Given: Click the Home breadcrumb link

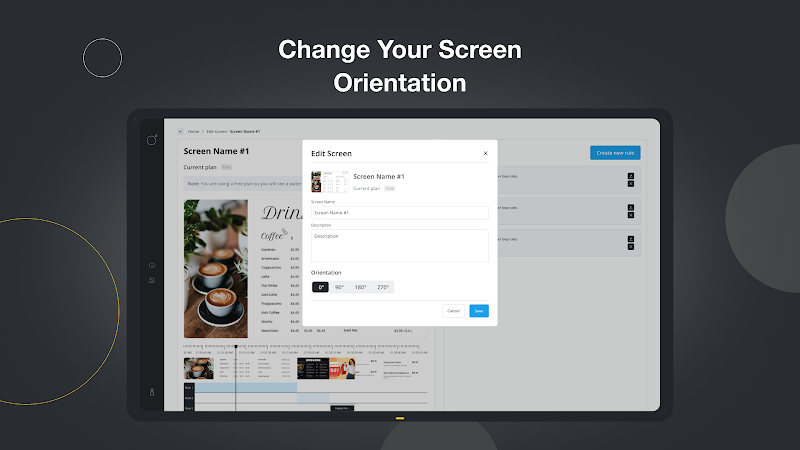Looking at the screenshot, I should (x=193, y=131).
